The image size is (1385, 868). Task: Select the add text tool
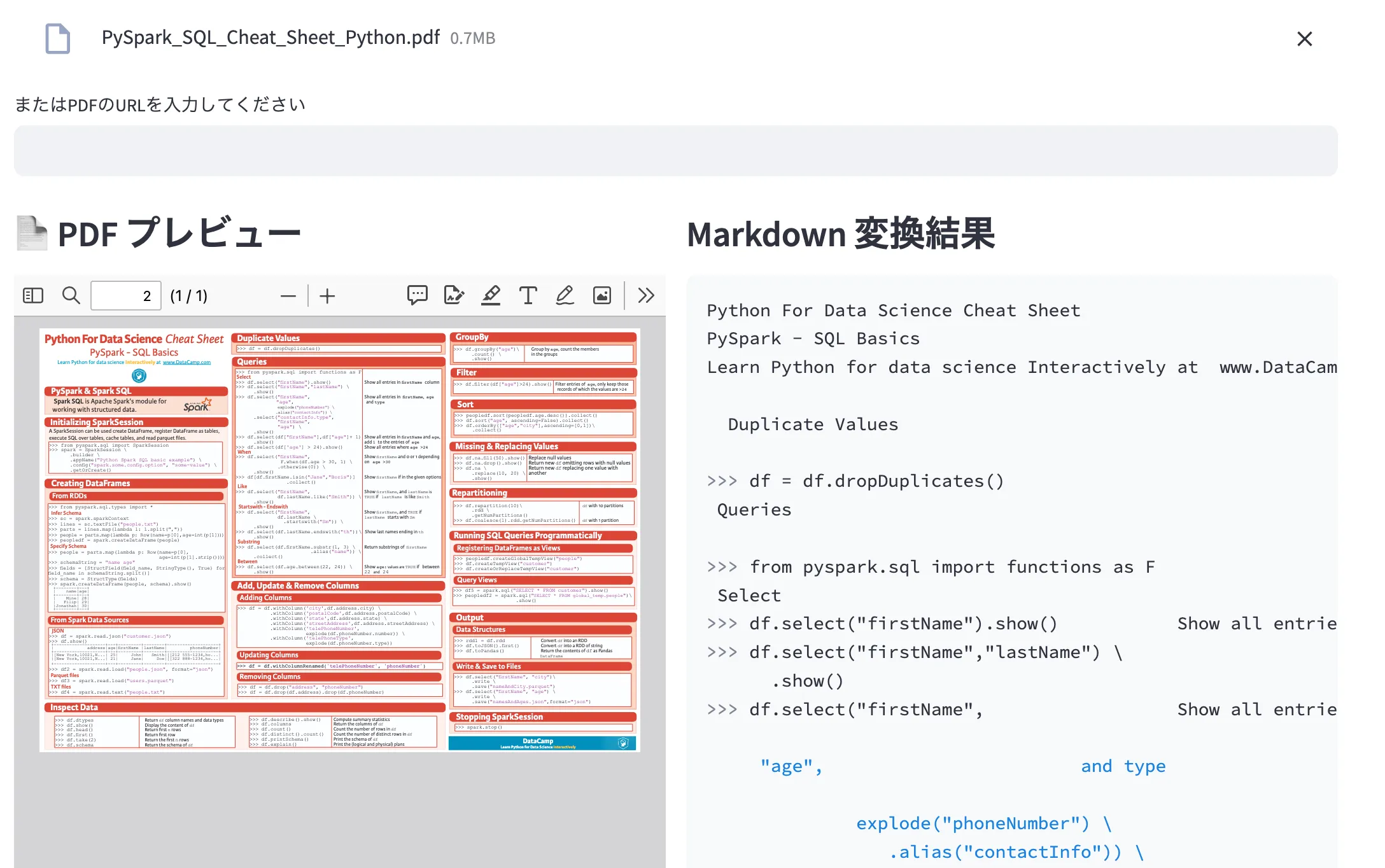click(x=528, y=295)
